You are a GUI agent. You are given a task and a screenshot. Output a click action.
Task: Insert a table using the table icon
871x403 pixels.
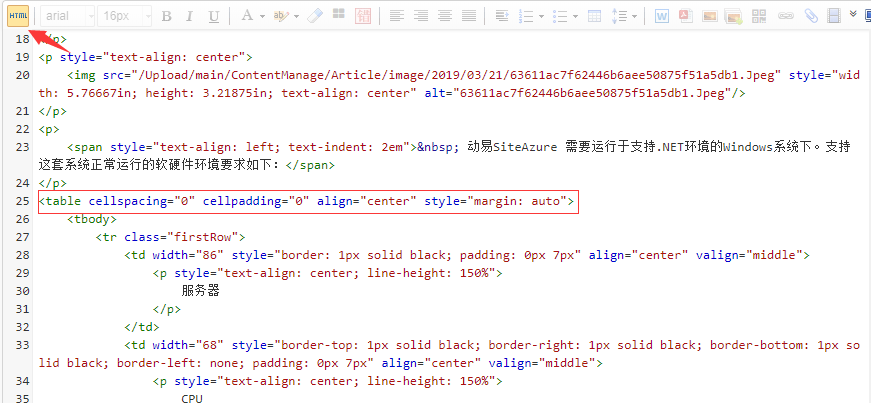point(594,16)
